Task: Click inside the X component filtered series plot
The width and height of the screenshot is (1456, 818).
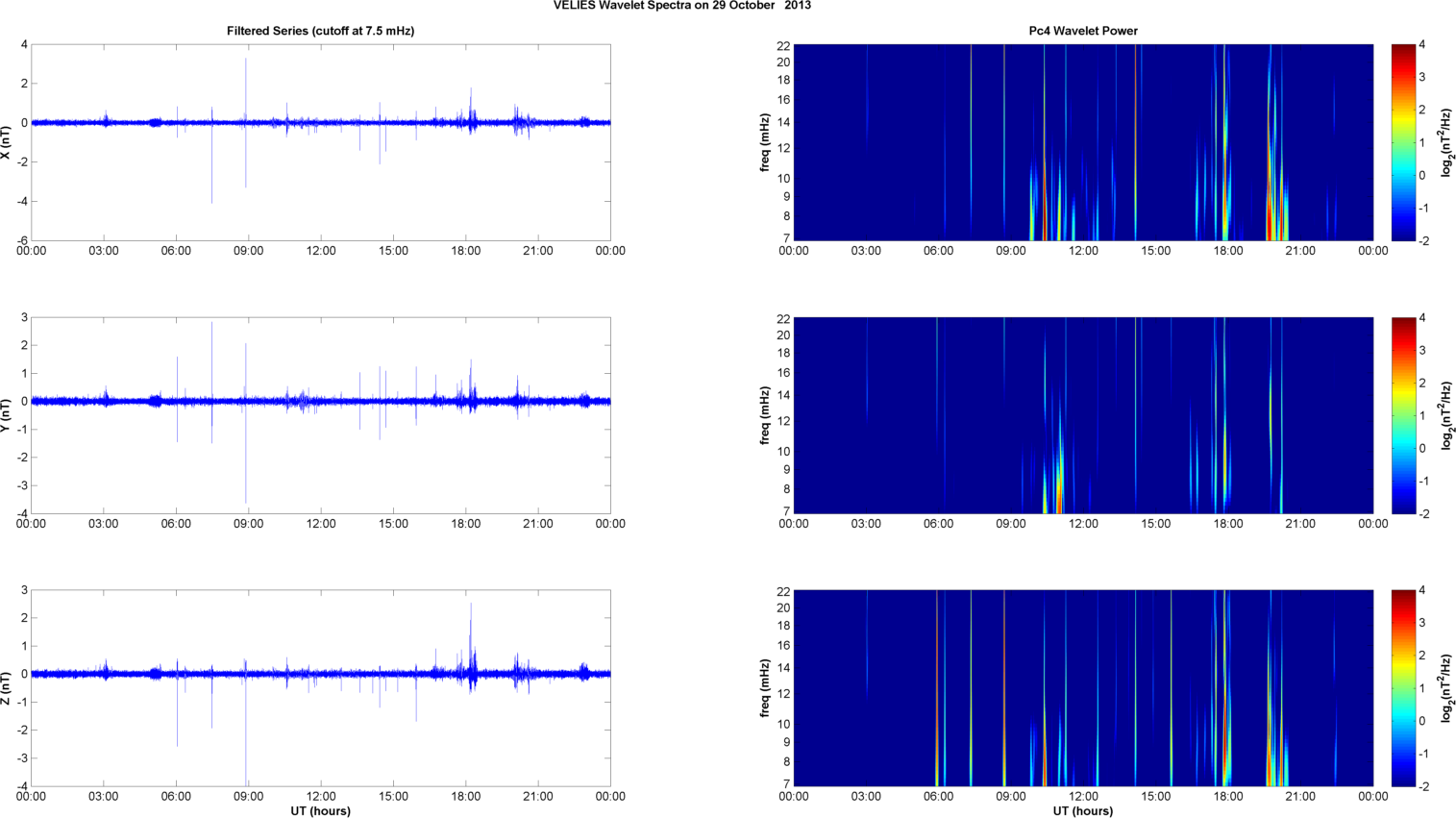Action: pos(320,173)
